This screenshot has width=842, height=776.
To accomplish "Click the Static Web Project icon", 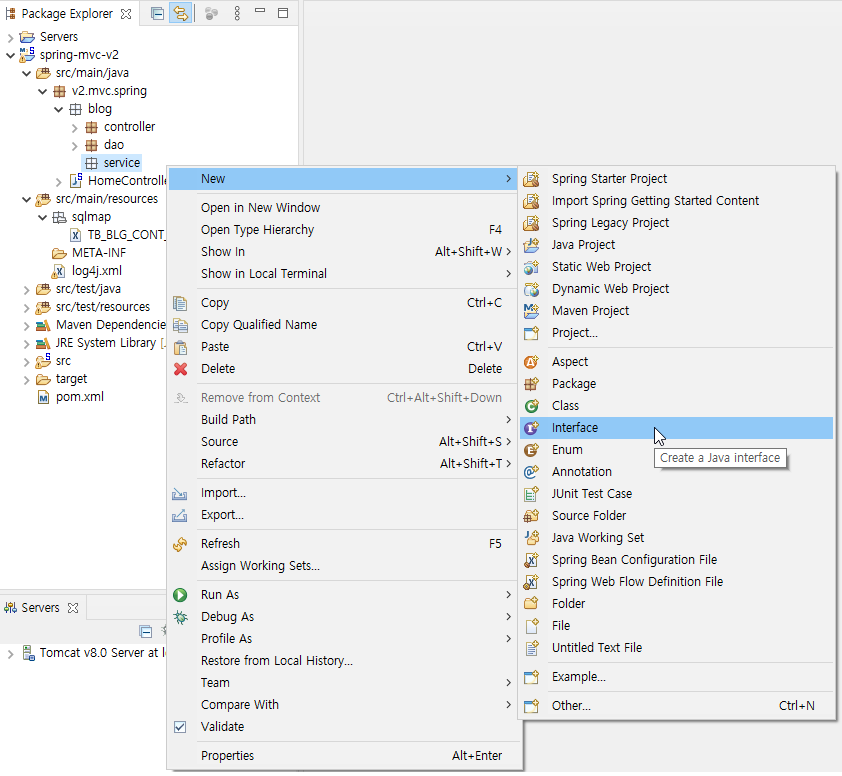I will (x=531, y=267).
